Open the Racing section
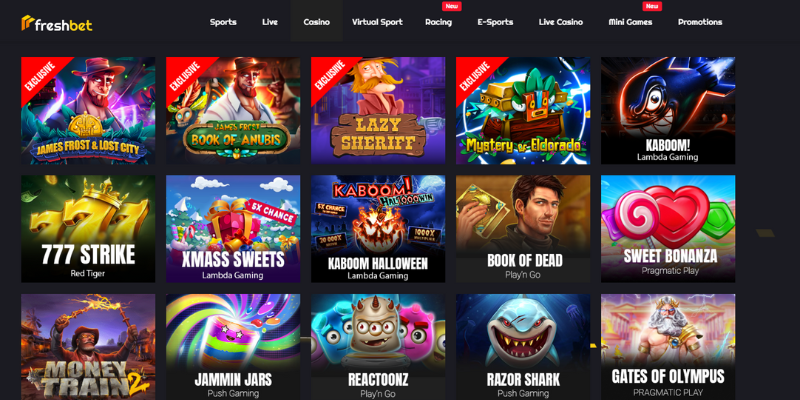Viewport: 800px width, 400px height. pyautogui.click(x=438, y=22)
